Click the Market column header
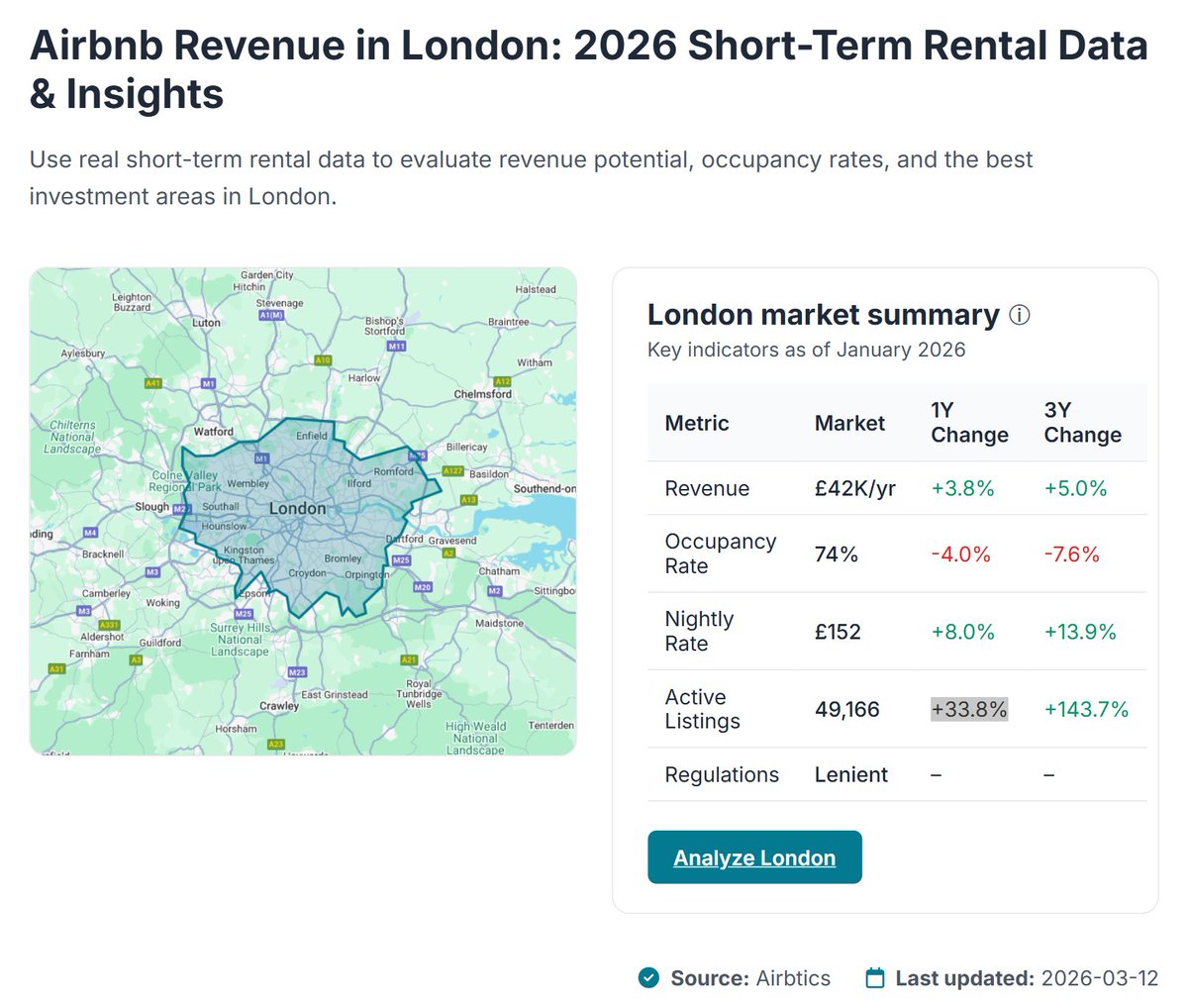1188x1008 pixels. [849, 423]
